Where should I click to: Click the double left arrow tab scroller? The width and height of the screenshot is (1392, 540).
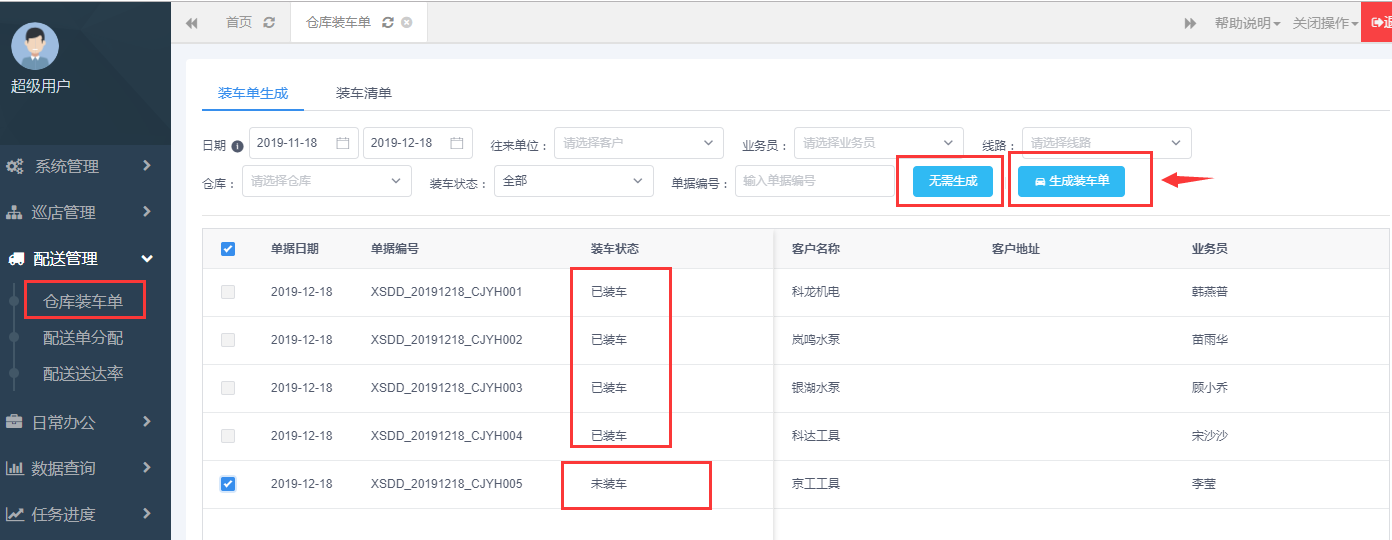tap(191, 23)
